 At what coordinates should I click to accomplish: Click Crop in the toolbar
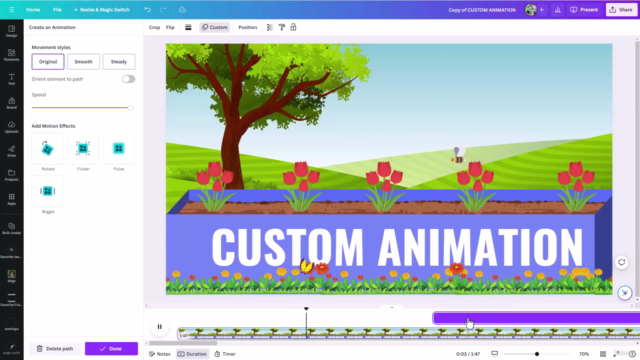pyautogui.click(x=154, y=27)
